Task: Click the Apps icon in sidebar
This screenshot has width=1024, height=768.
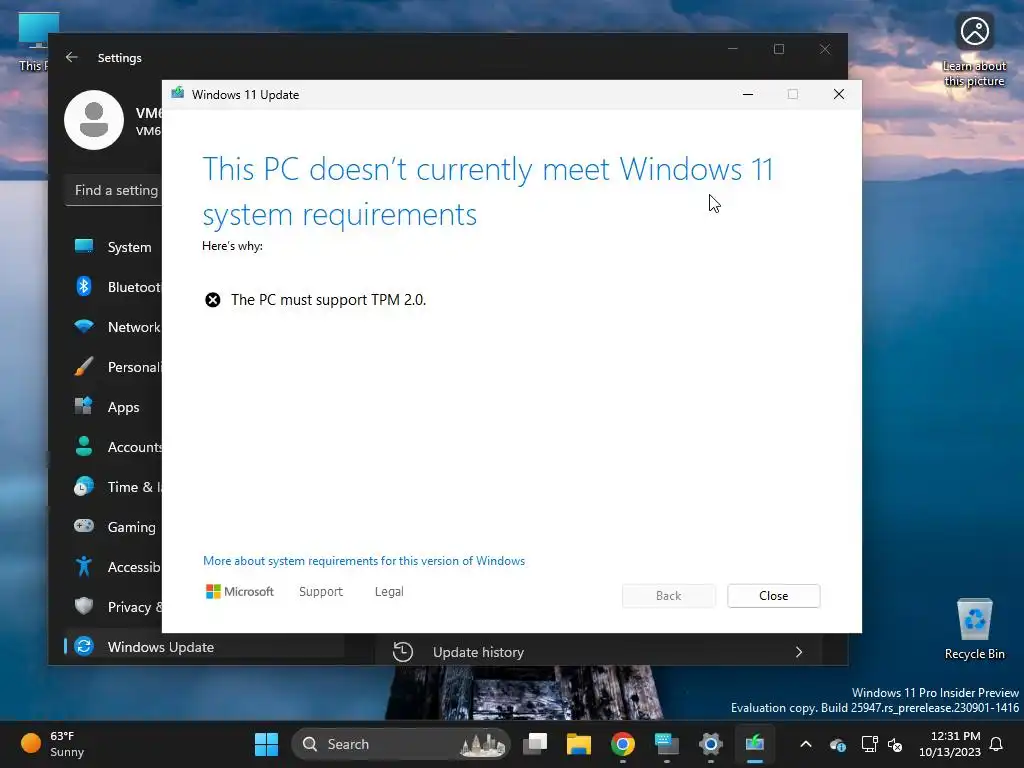Action: point(84,406)
